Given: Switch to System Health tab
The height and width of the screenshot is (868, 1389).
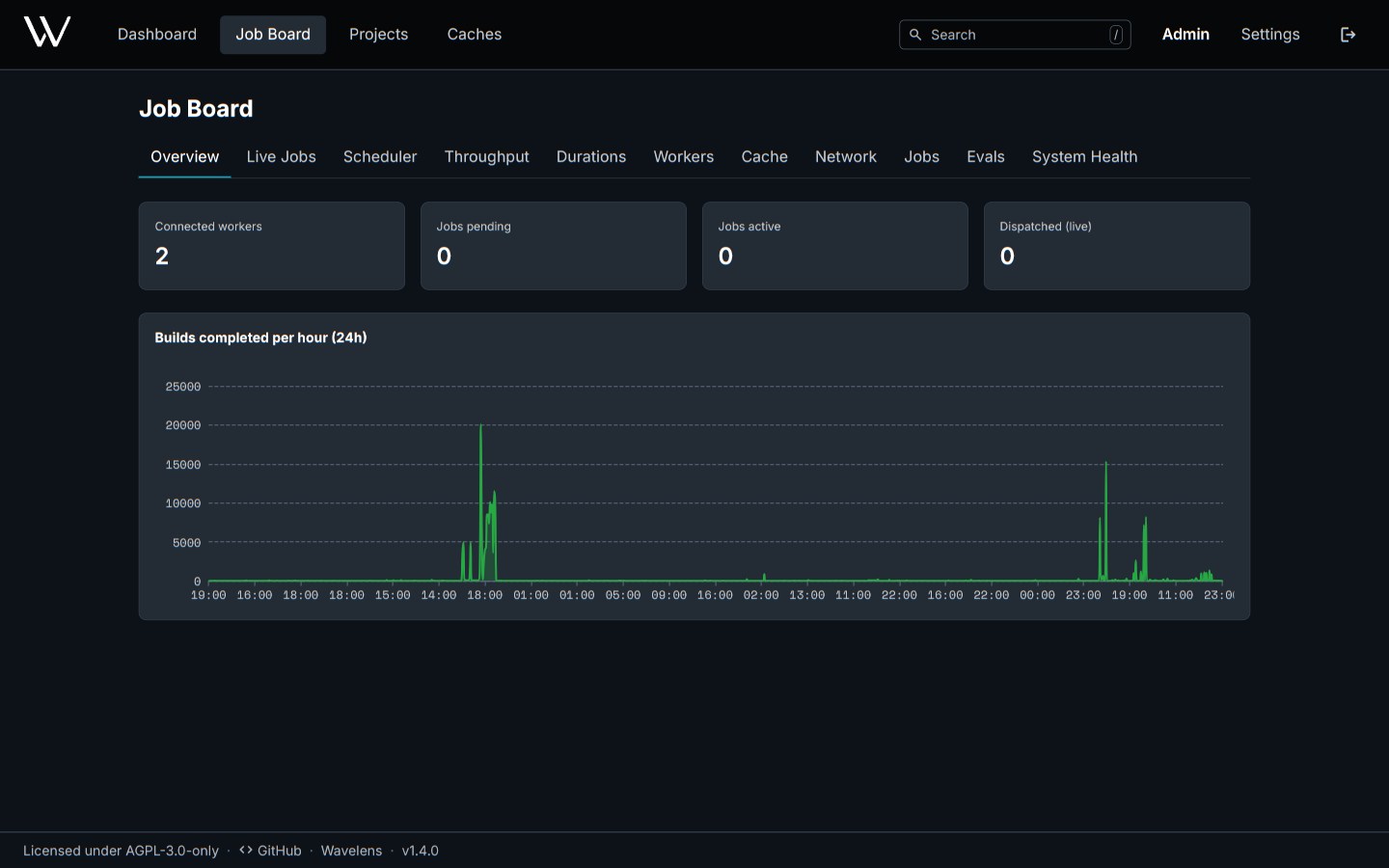Looking at the screenshot, I should click(x=1085, y=157).
